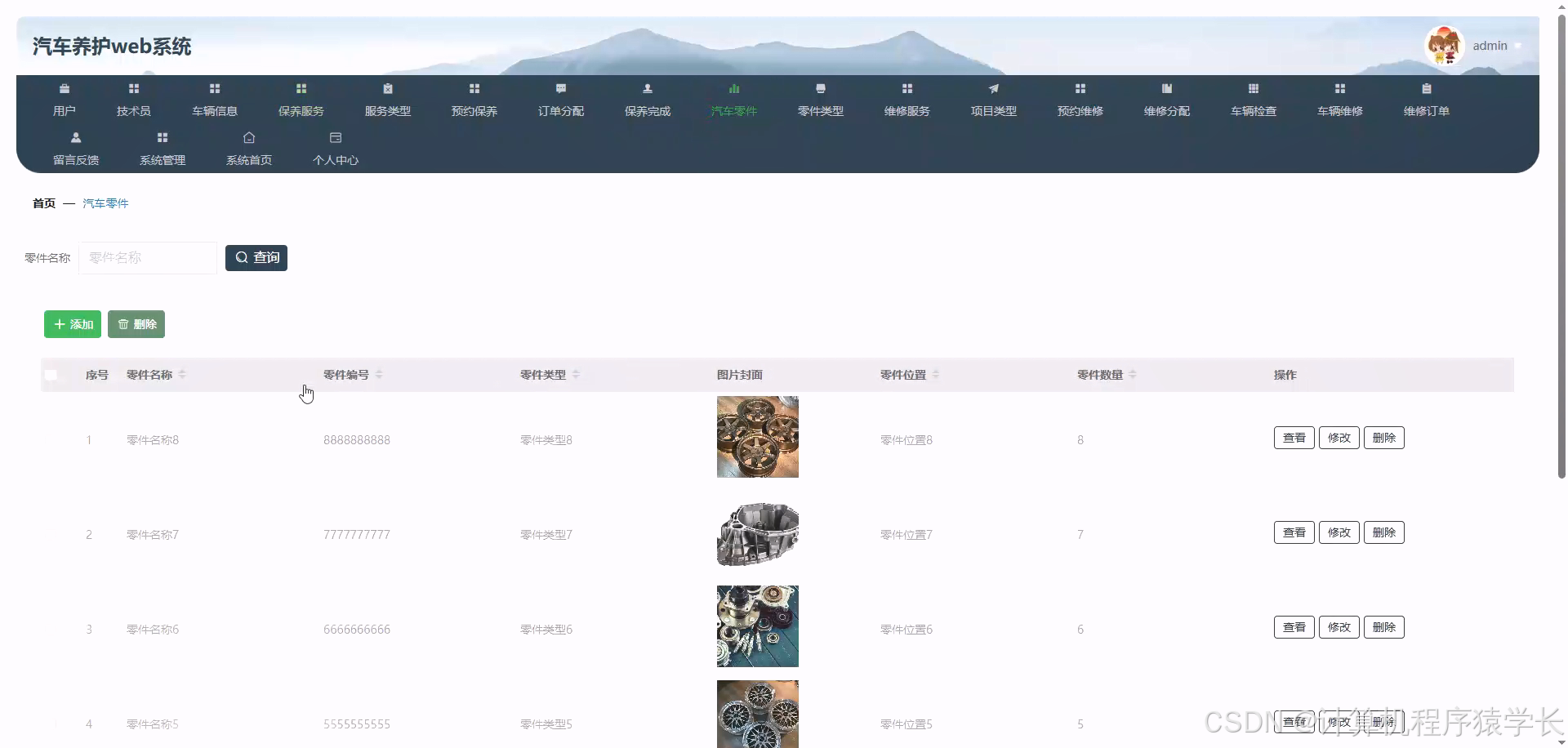Edit the 零件名称6 row with 修改

1339,627
